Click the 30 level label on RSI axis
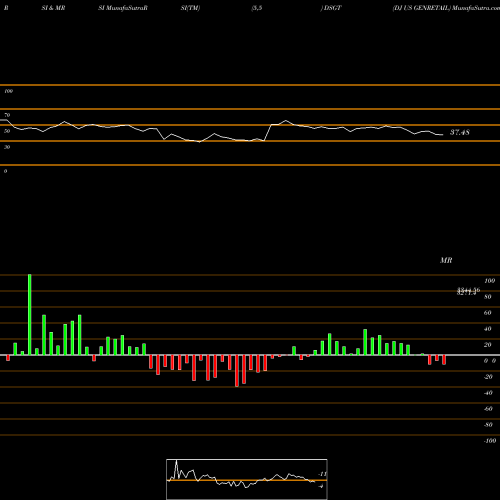Viewport: 500px width, 500px height. pos(7,147)
